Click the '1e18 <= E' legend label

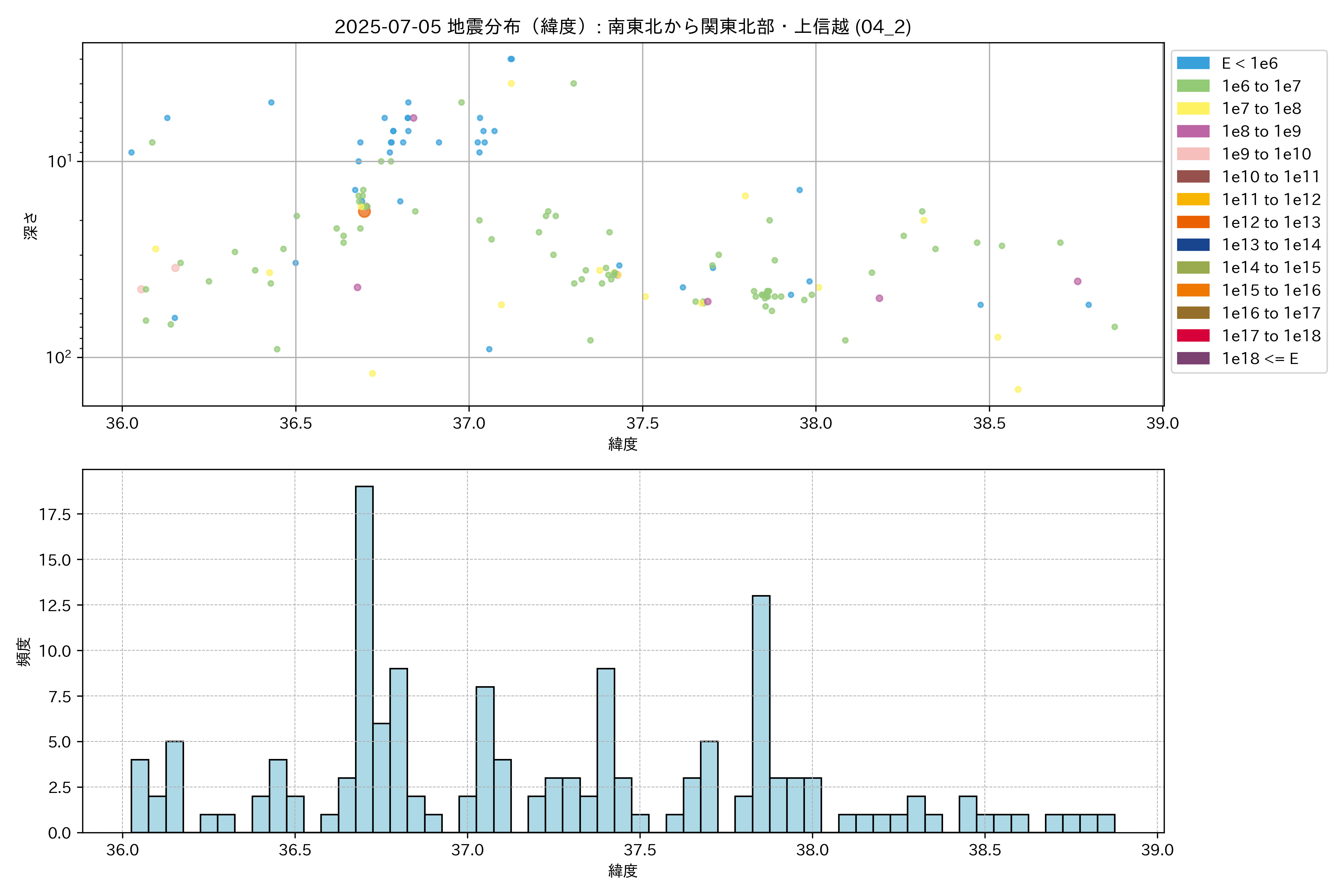[x=1259, y=359]
